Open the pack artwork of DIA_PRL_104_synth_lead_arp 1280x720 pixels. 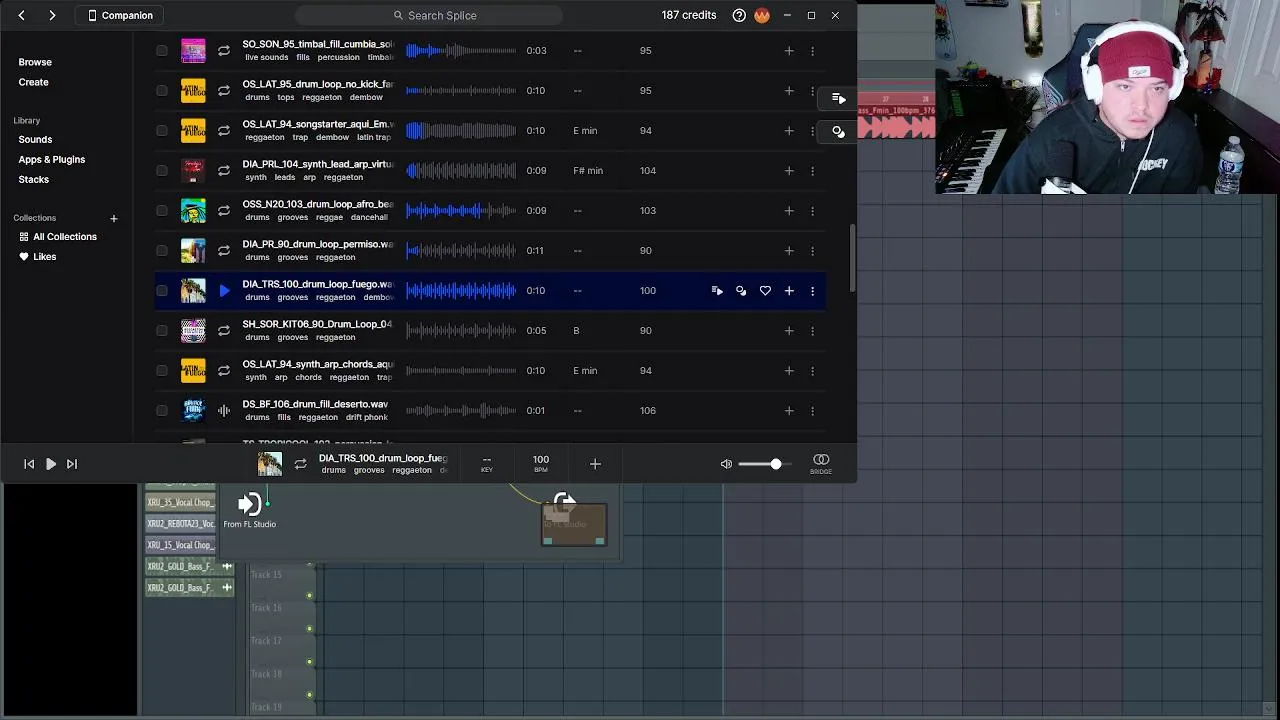click(193, 170)
